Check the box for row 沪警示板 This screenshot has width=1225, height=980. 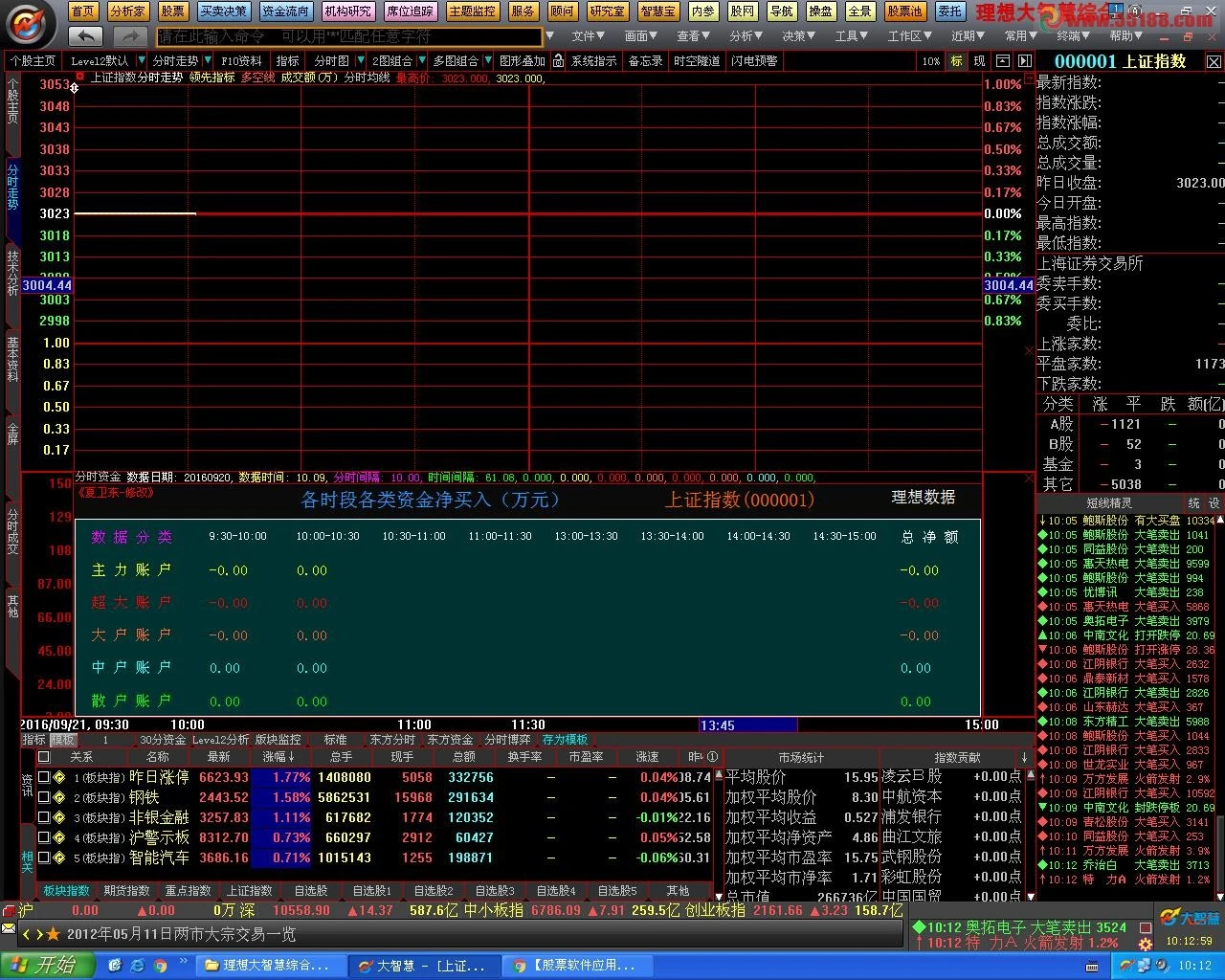[x=44, y=837]
